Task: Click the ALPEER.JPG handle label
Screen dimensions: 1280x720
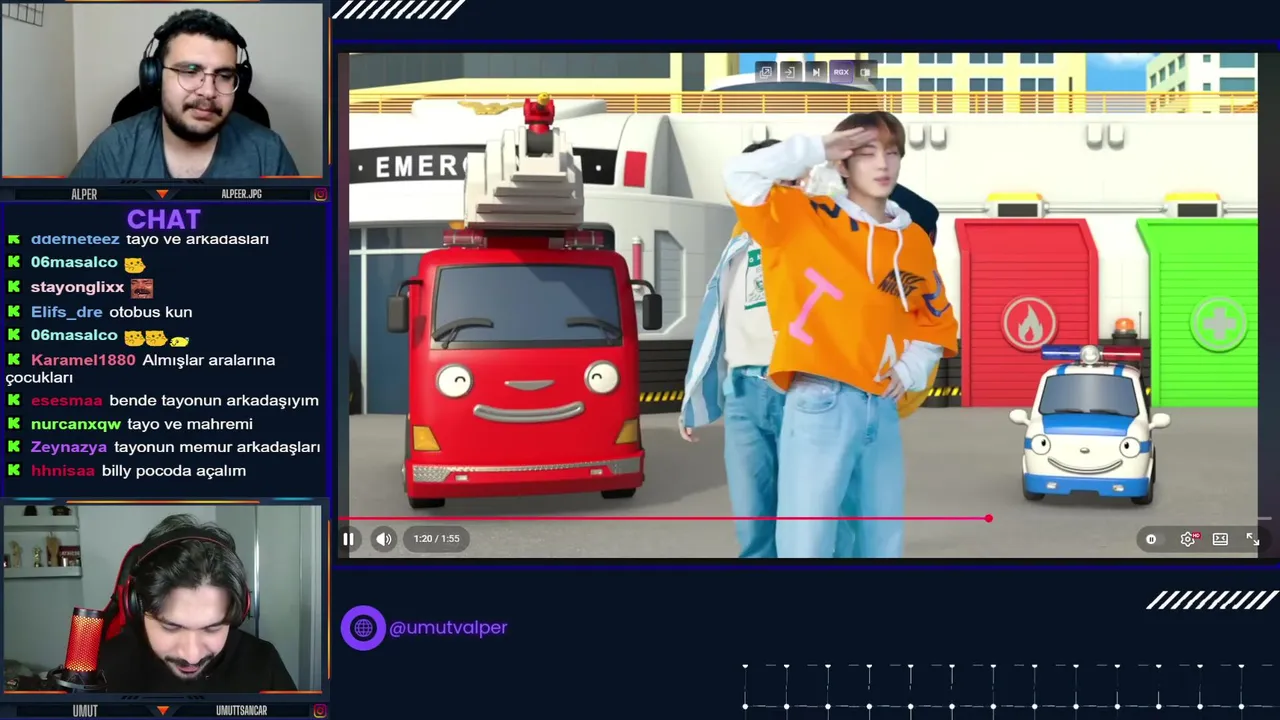Action: tap(241, 194)
